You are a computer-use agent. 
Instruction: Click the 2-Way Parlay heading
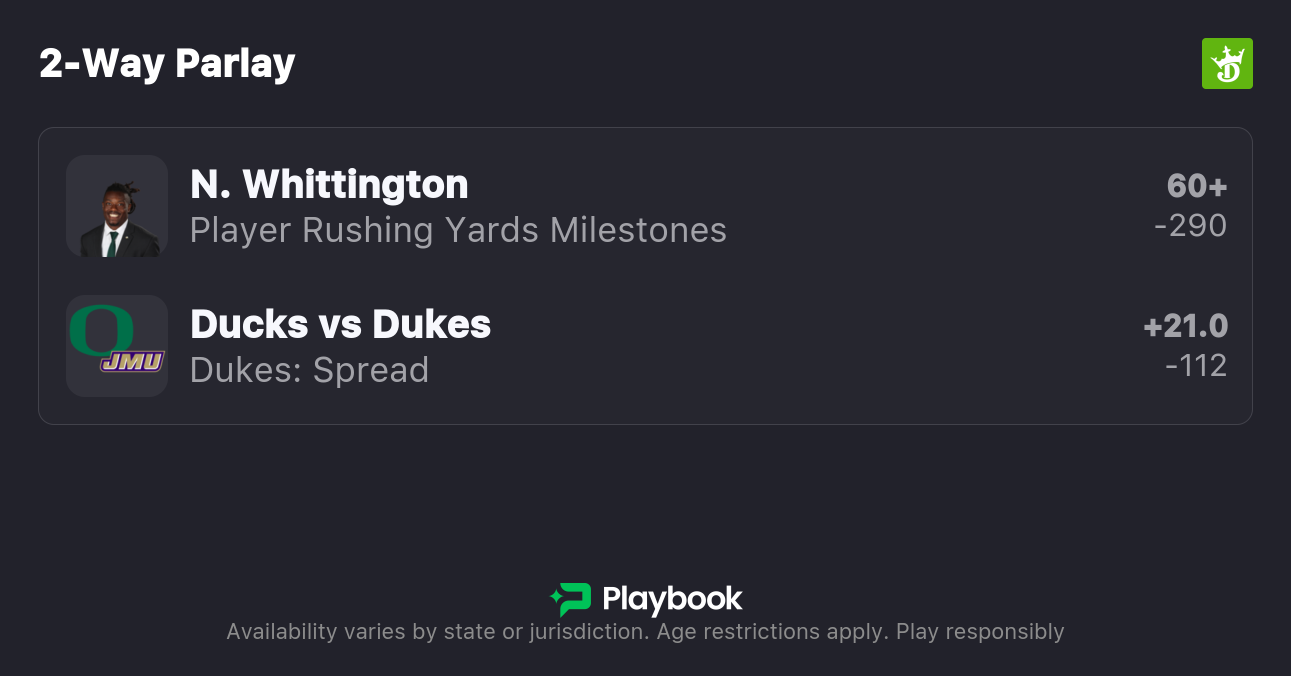click(x=167, y=64)
